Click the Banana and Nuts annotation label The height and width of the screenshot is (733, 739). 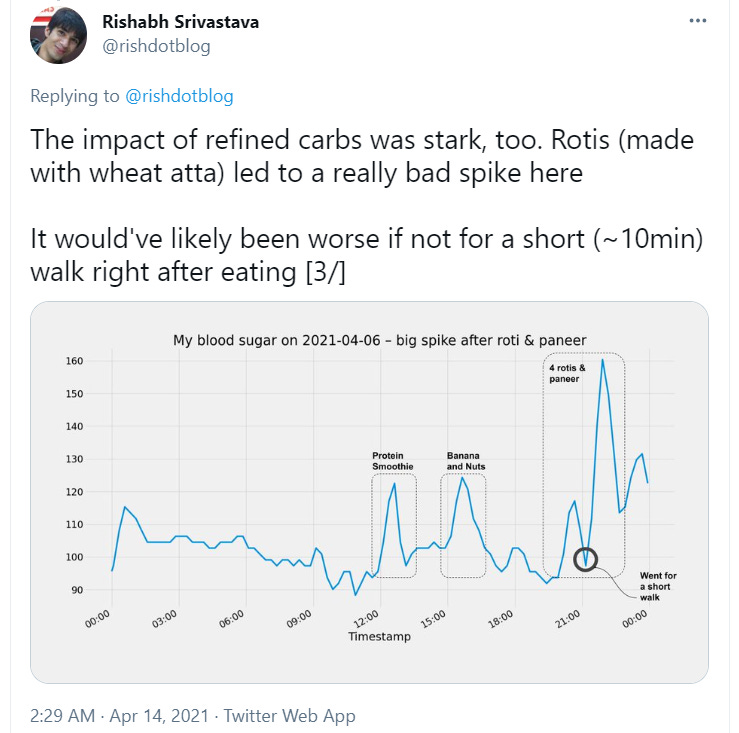pyautogui.click(x=466, y=461)
